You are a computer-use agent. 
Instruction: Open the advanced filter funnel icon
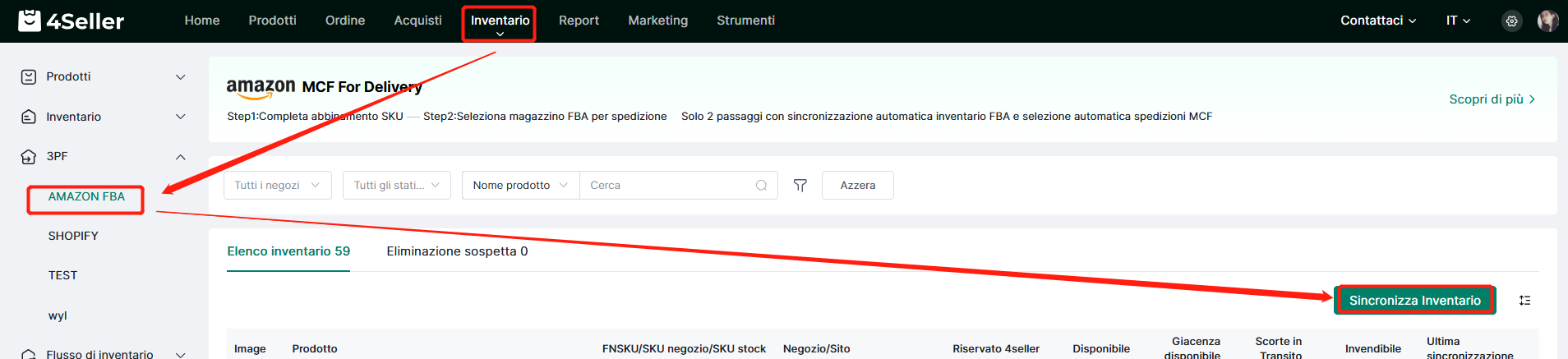800,186
